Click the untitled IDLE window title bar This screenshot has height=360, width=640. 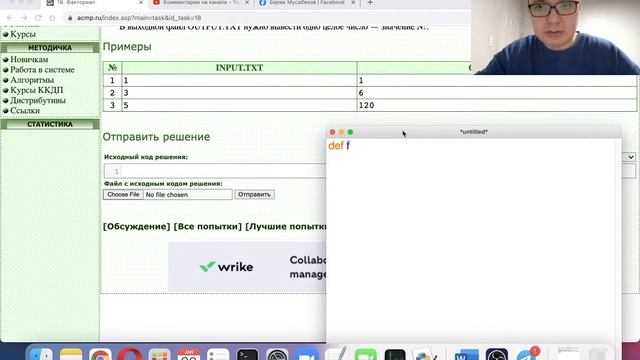473,132
